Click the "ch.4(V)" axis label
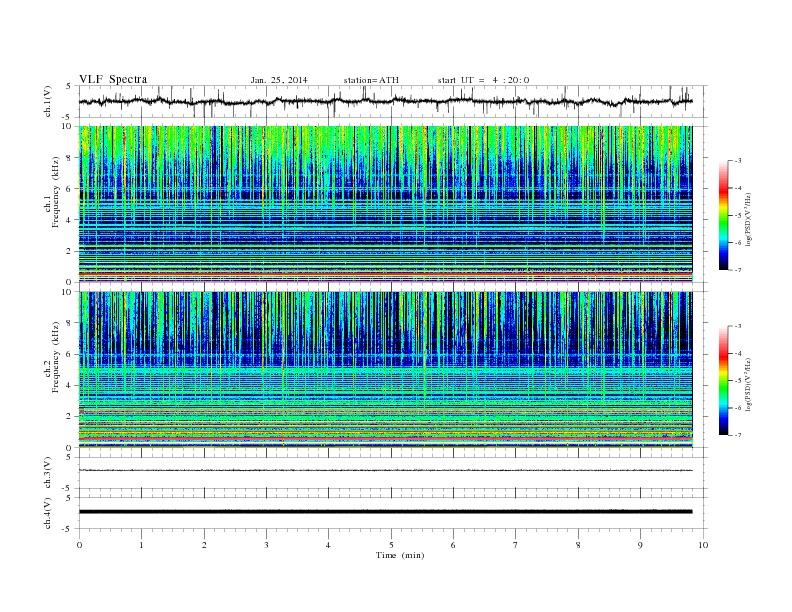This screenshot has height=612, width=792. pos(47,513)
